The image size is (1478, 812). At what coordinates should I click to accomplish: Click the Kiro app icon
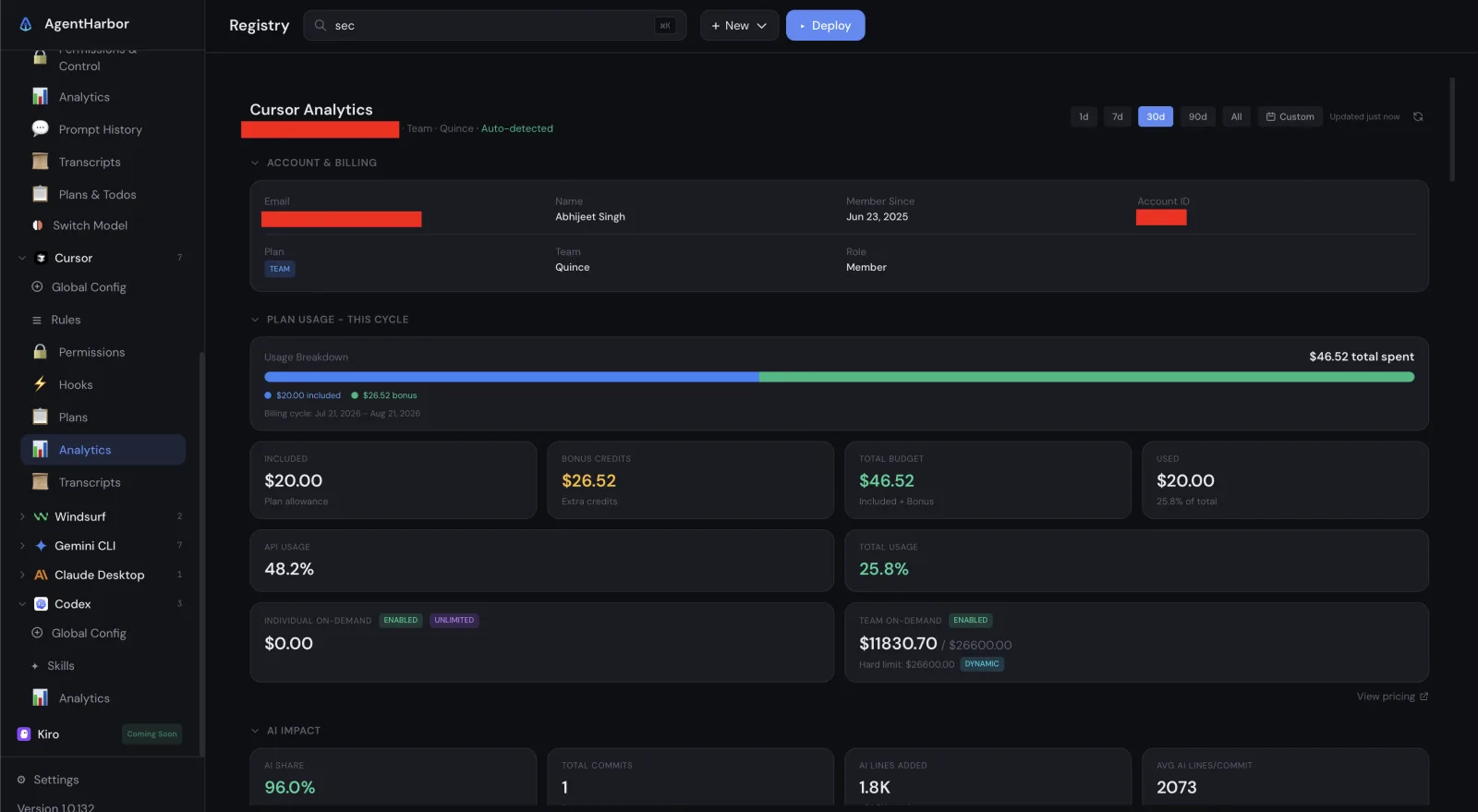click(x=24, y=734)
